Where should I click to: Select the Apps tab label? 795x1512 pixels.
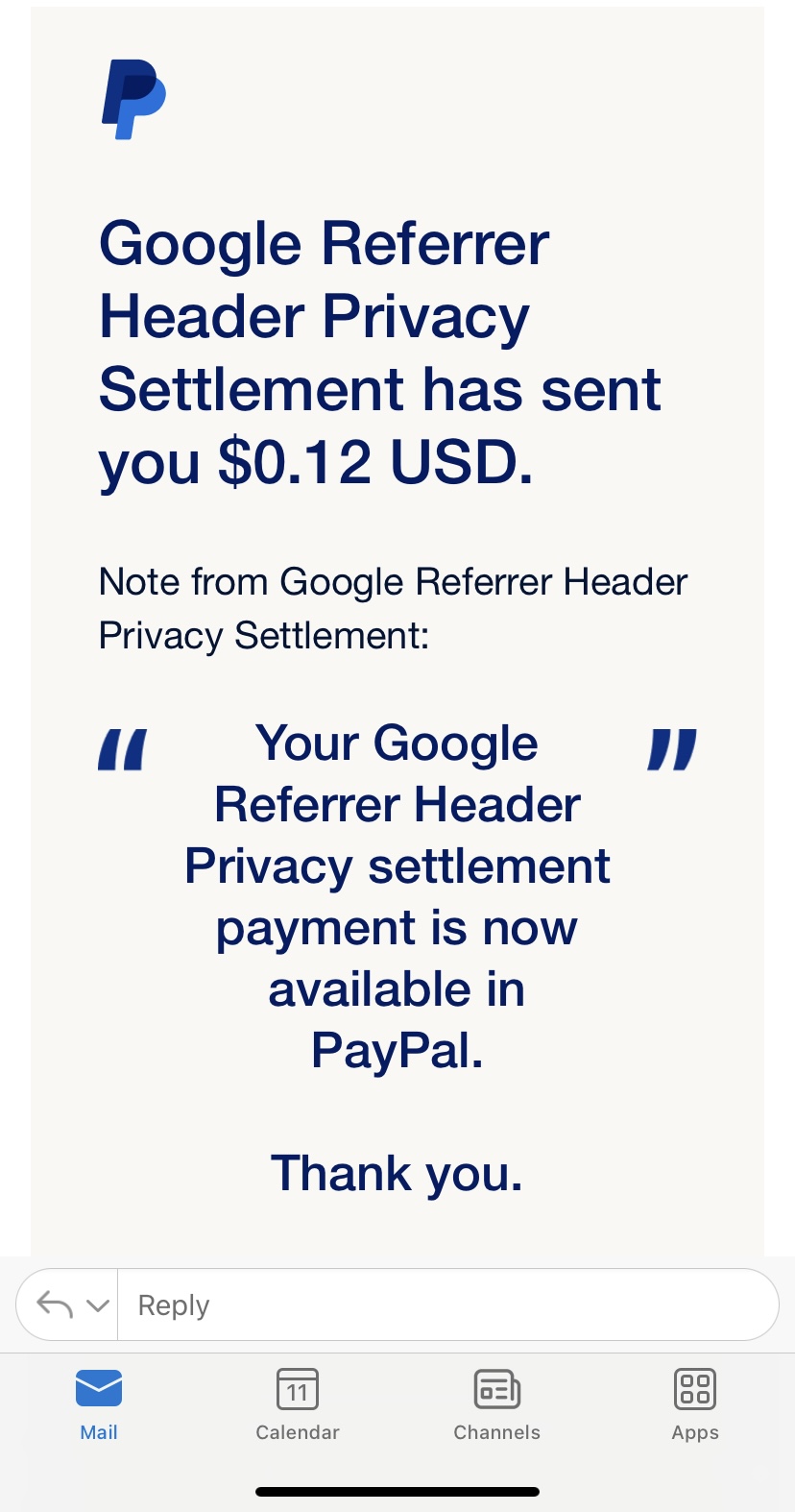click(695, 1432)
